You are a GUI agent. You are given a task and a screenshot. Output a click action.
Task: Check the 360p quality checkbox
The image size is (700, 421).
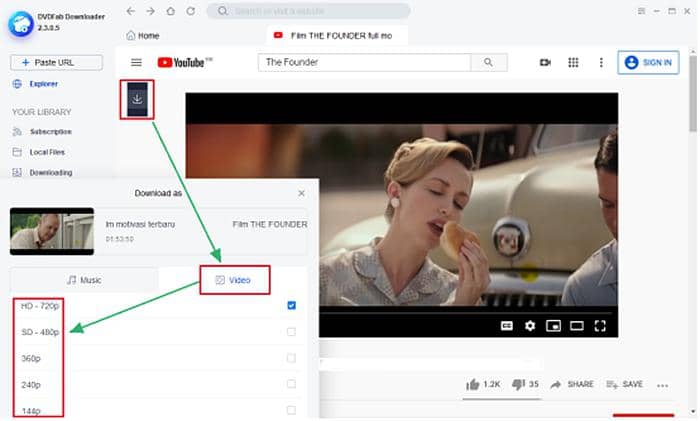pyautogui.click(x=292, y=358)
